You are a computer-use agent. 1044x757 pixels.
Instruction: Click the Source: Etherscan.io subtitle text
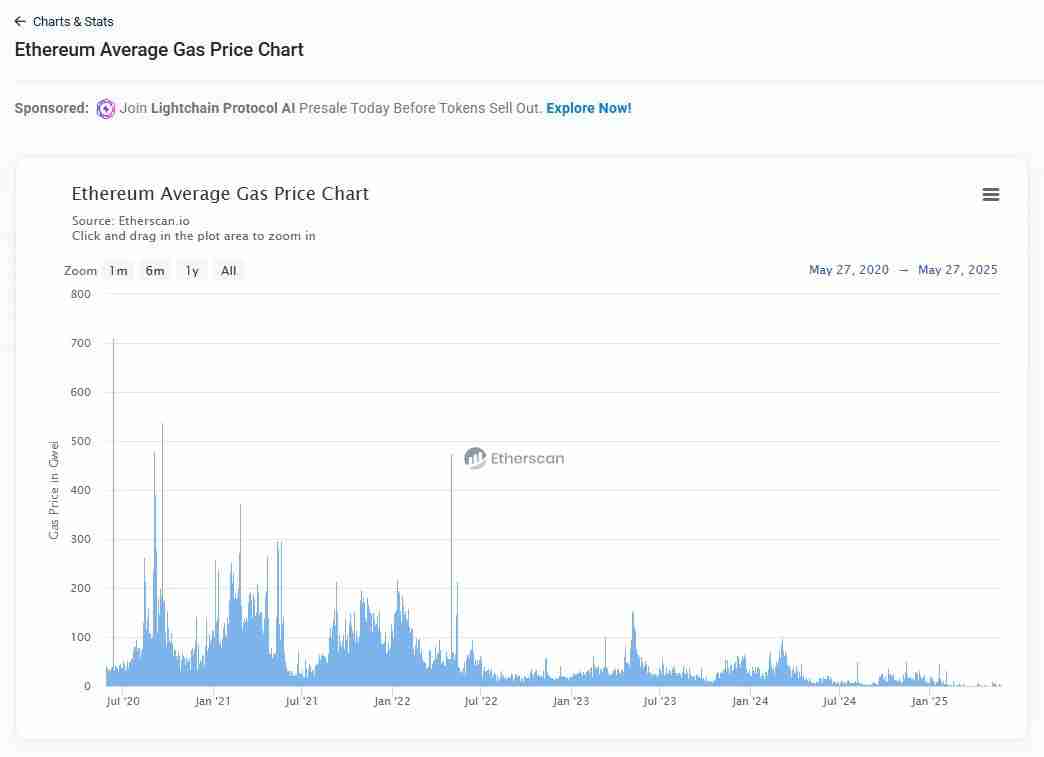point(131,220)
